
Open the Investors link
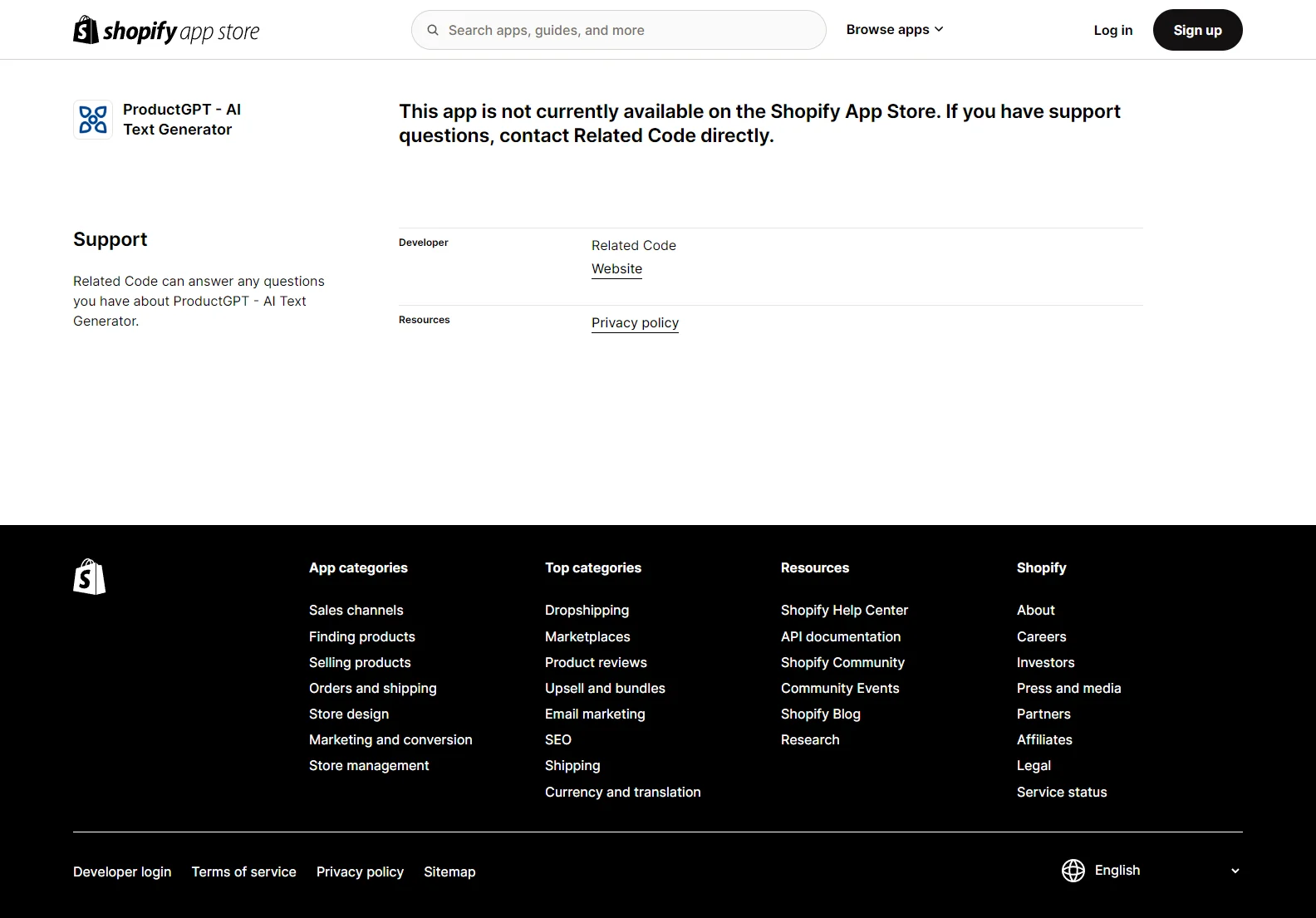[1046, 663]
